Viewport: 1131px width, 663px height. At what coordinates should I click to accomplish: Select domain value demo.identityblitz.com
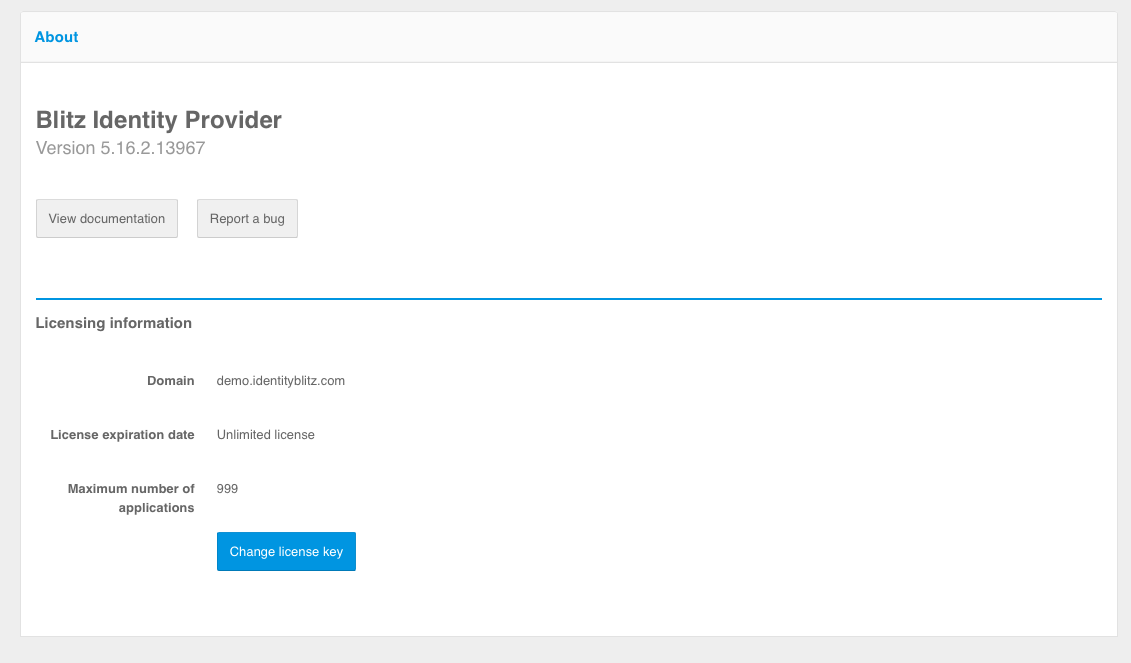click(x=281, y=381)
